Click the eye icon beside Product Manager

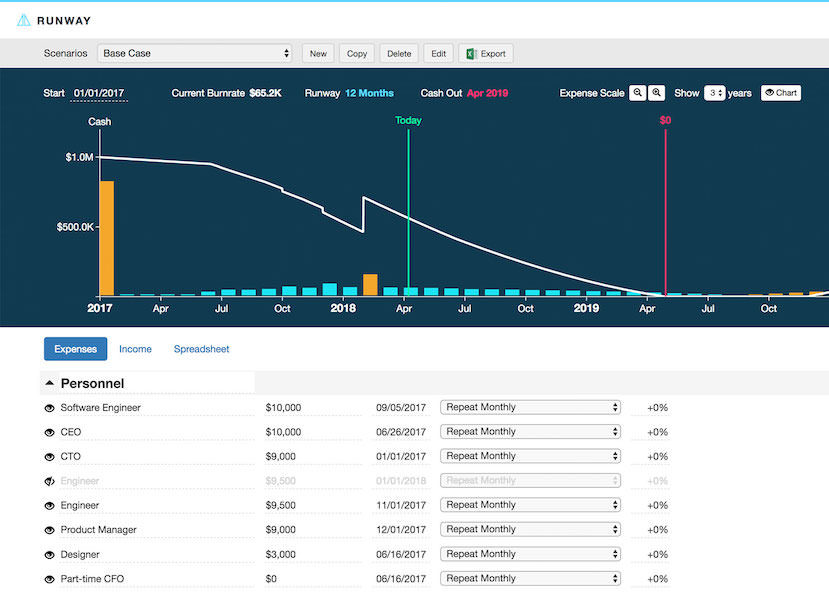49,530
